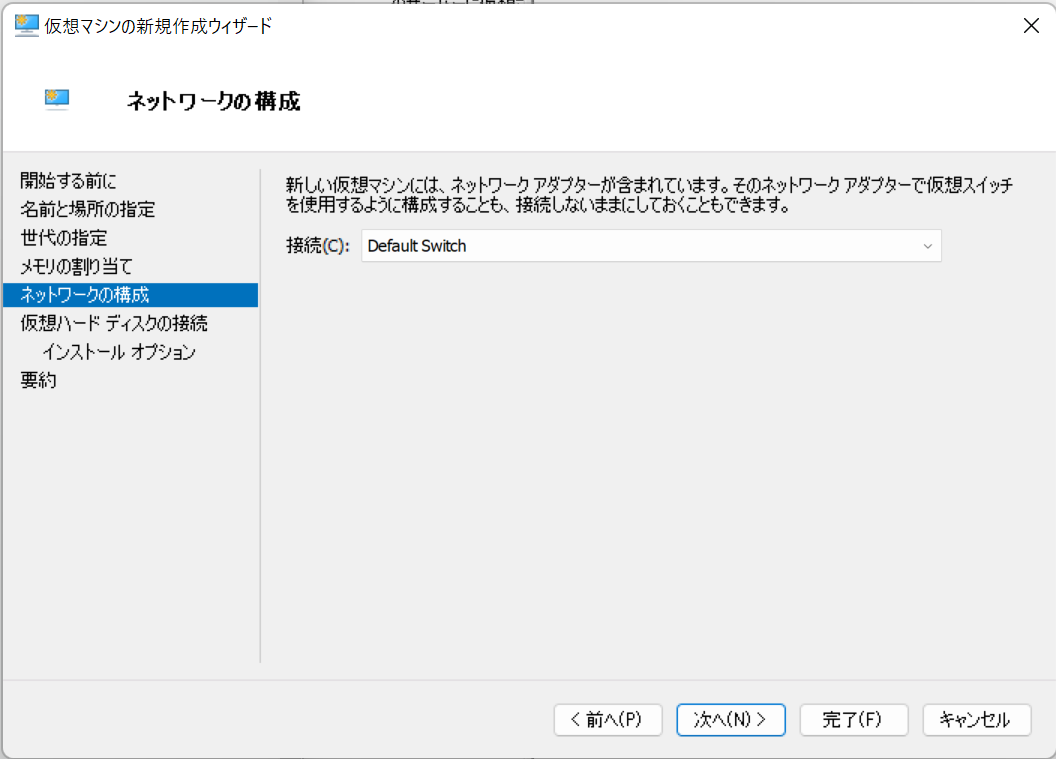Click the virtual machine icon in the header
The height and width of the screenshot is (759, 1056).
(x=56, y=99)
